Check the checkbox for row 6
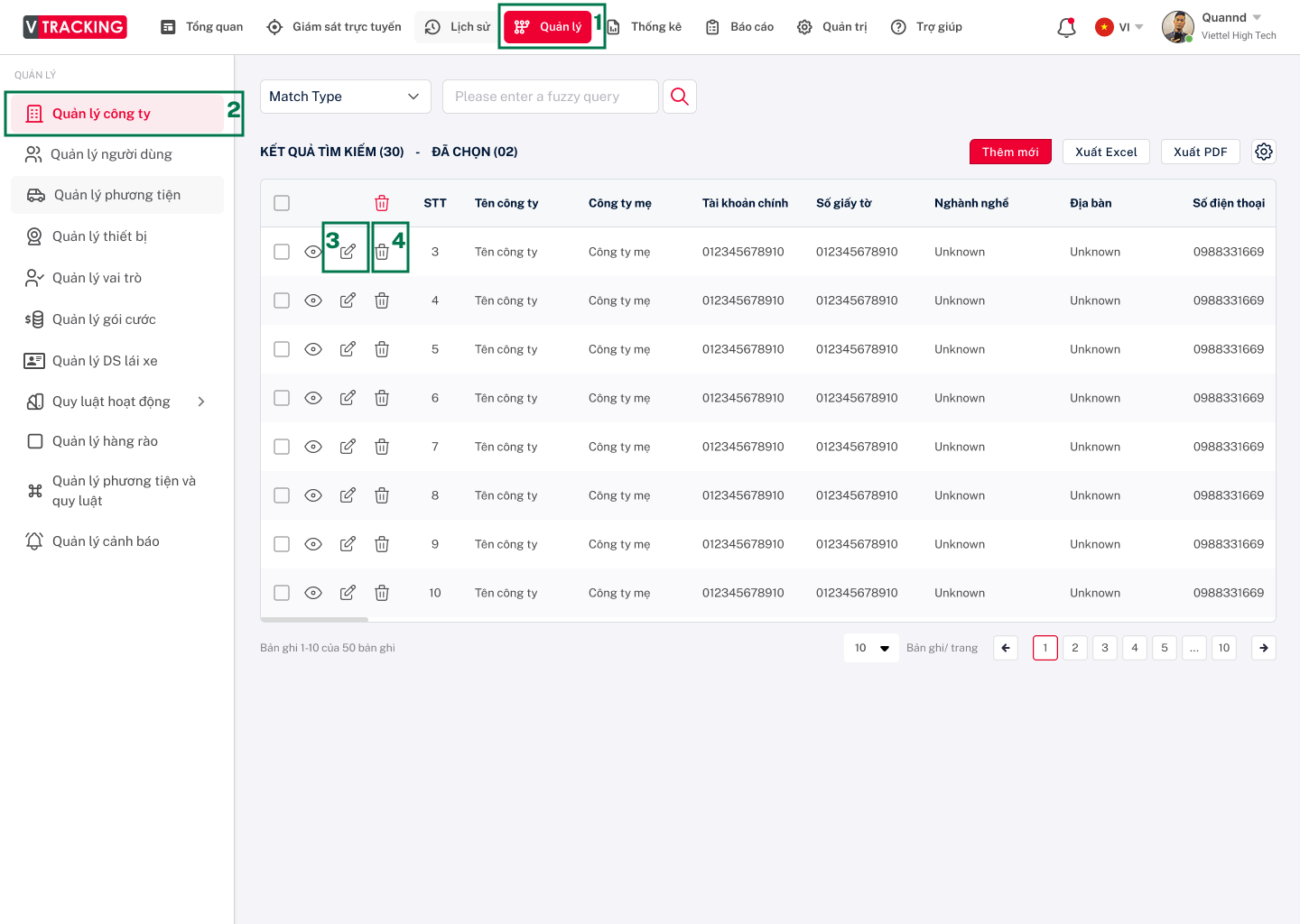1300x924 pixels. (282, 398)
